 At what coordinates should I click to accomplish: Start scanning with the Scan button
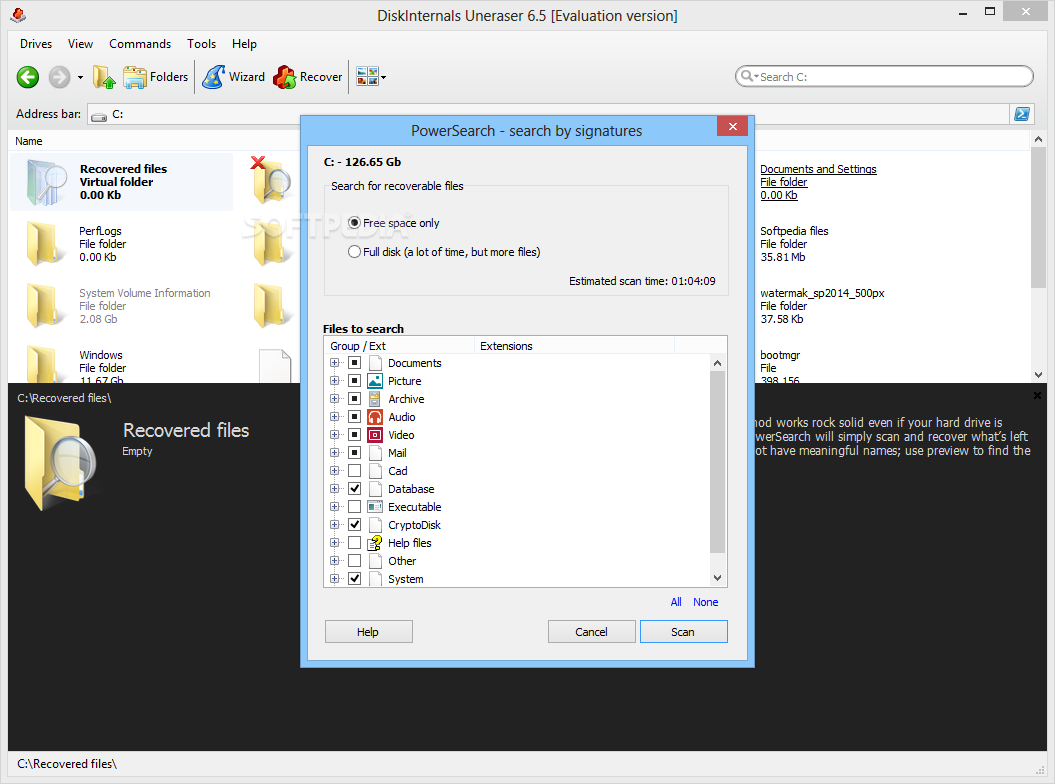[x=683, y=632]
